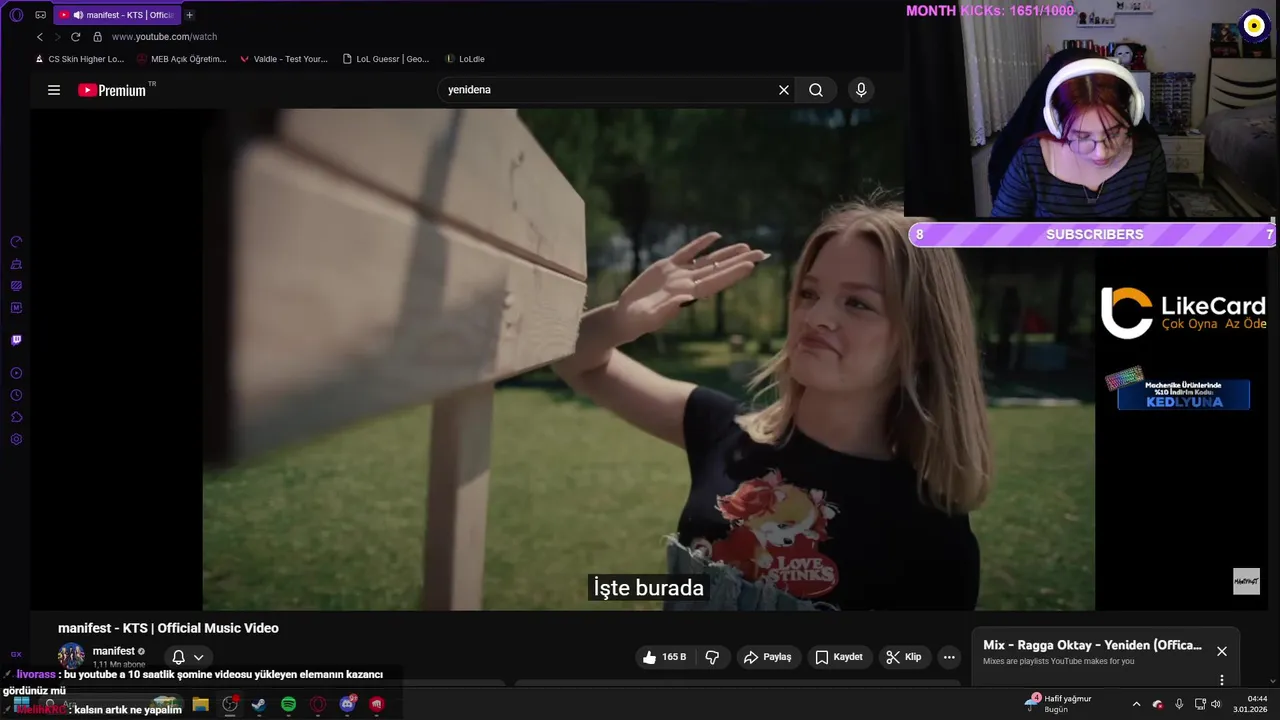Save video with Kaydet button
The image size is (1280, 720).
(838, 657)
